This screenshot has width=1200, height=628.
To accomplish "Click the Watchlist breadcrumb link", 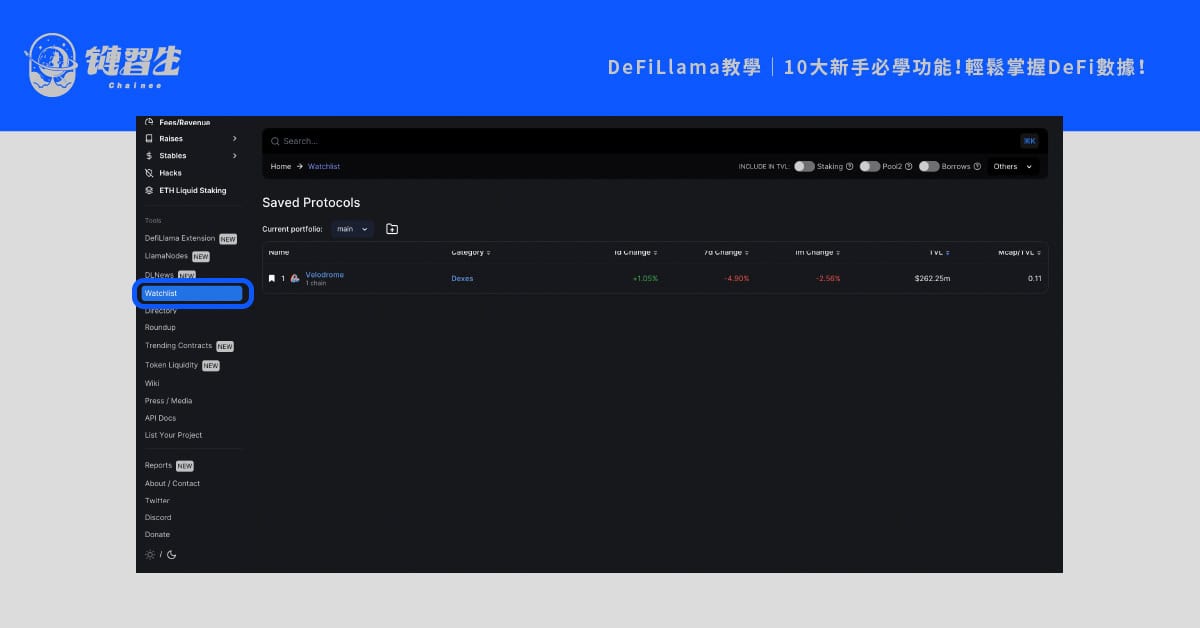I will (x=324, y=167).
